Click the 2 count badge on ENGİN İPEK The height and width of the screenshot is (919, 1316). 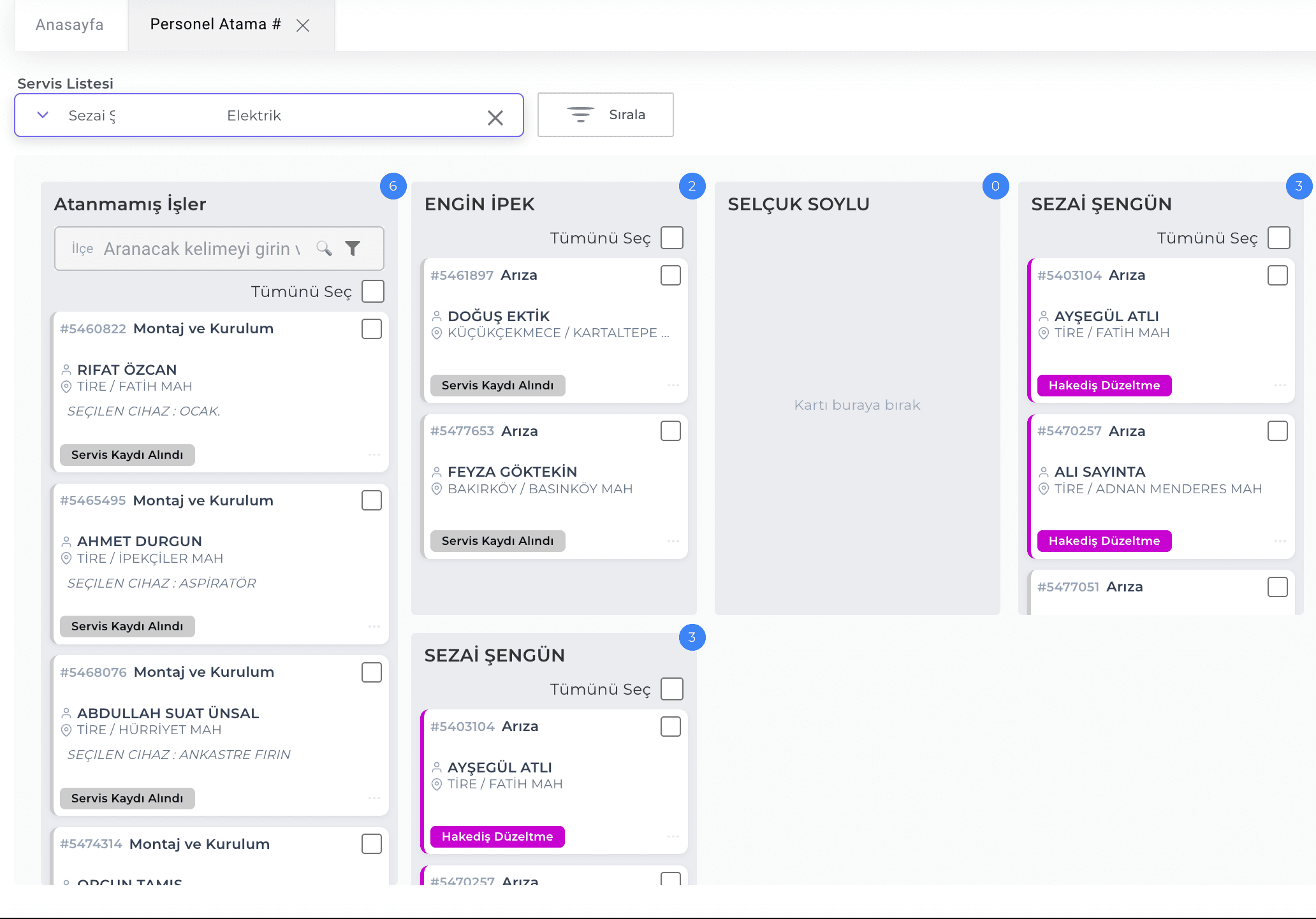692,186
